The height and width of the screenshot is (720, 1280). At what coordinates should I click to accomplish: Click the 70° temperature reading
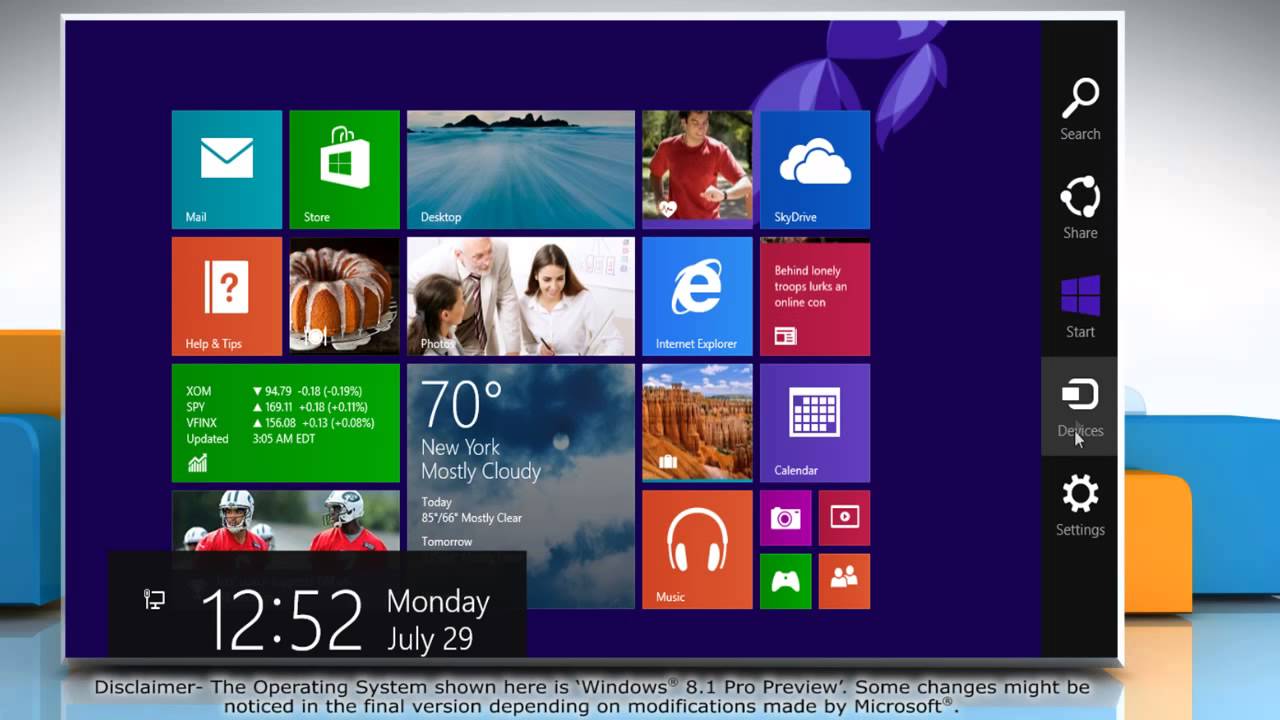click(x=461, y=404)
